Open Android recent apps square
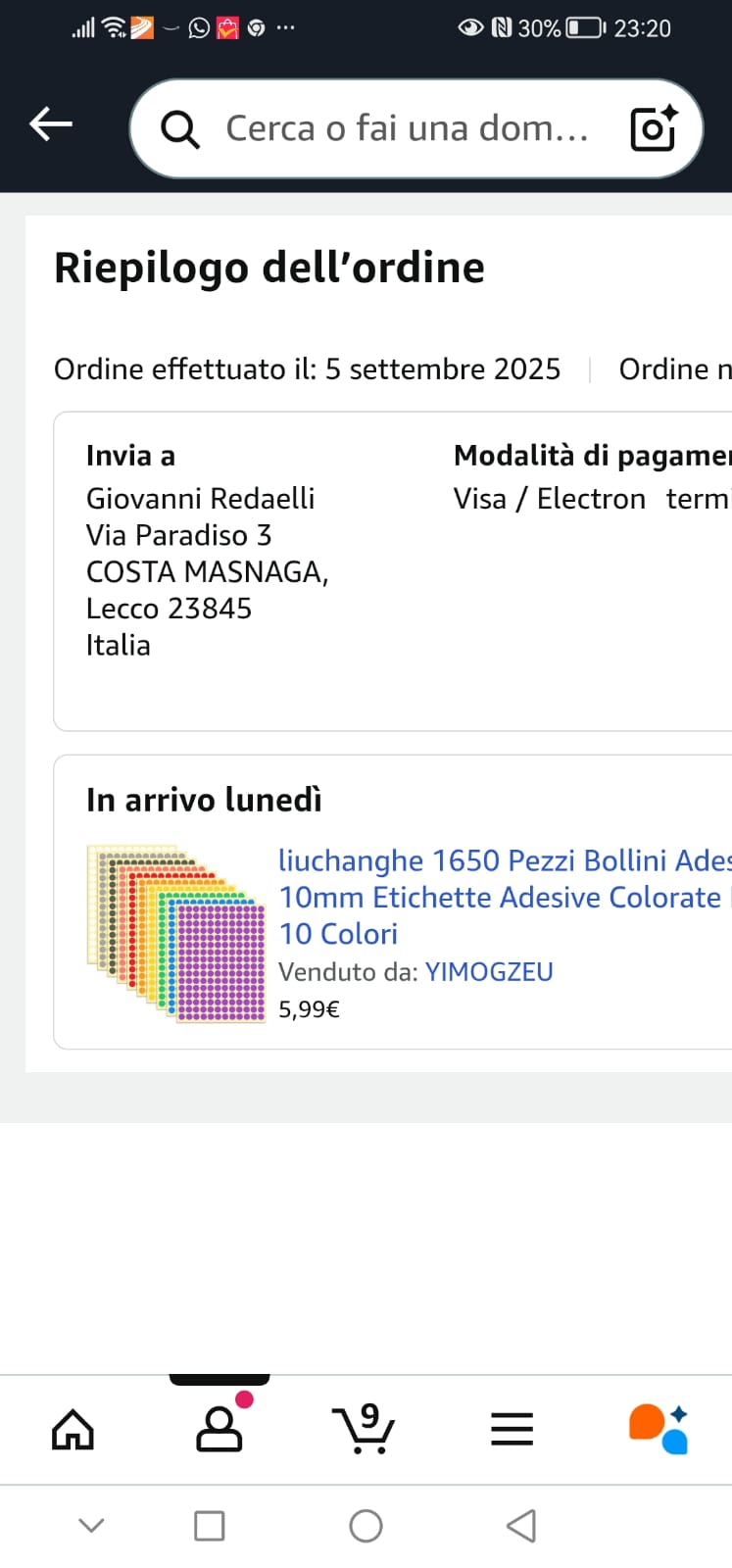This screenshot has width=732, height=1568. (x=209, y=1526)
